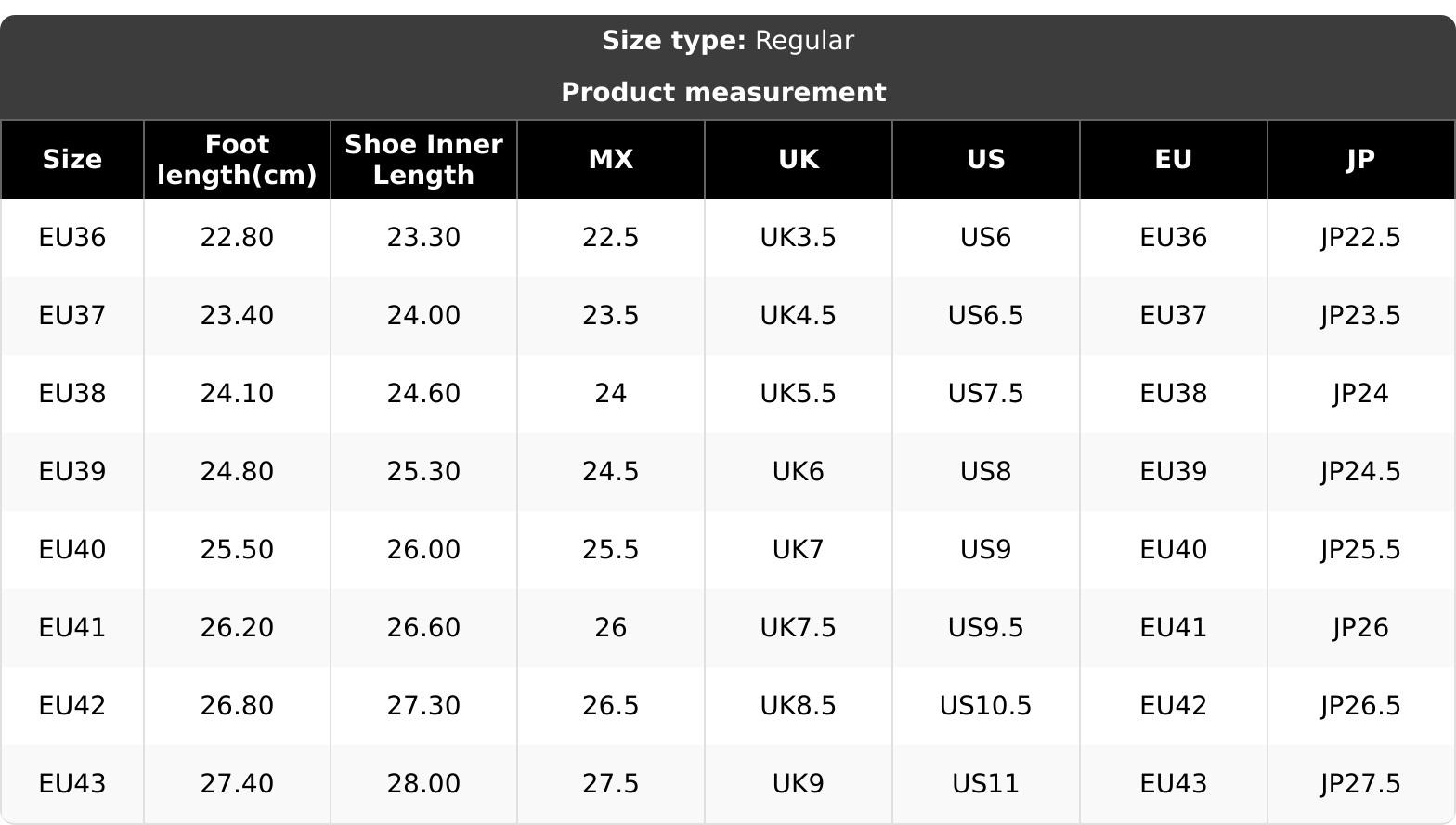Select the Shoe Inner Length header
The image size is (1456, 825).
tap(424, 160)
